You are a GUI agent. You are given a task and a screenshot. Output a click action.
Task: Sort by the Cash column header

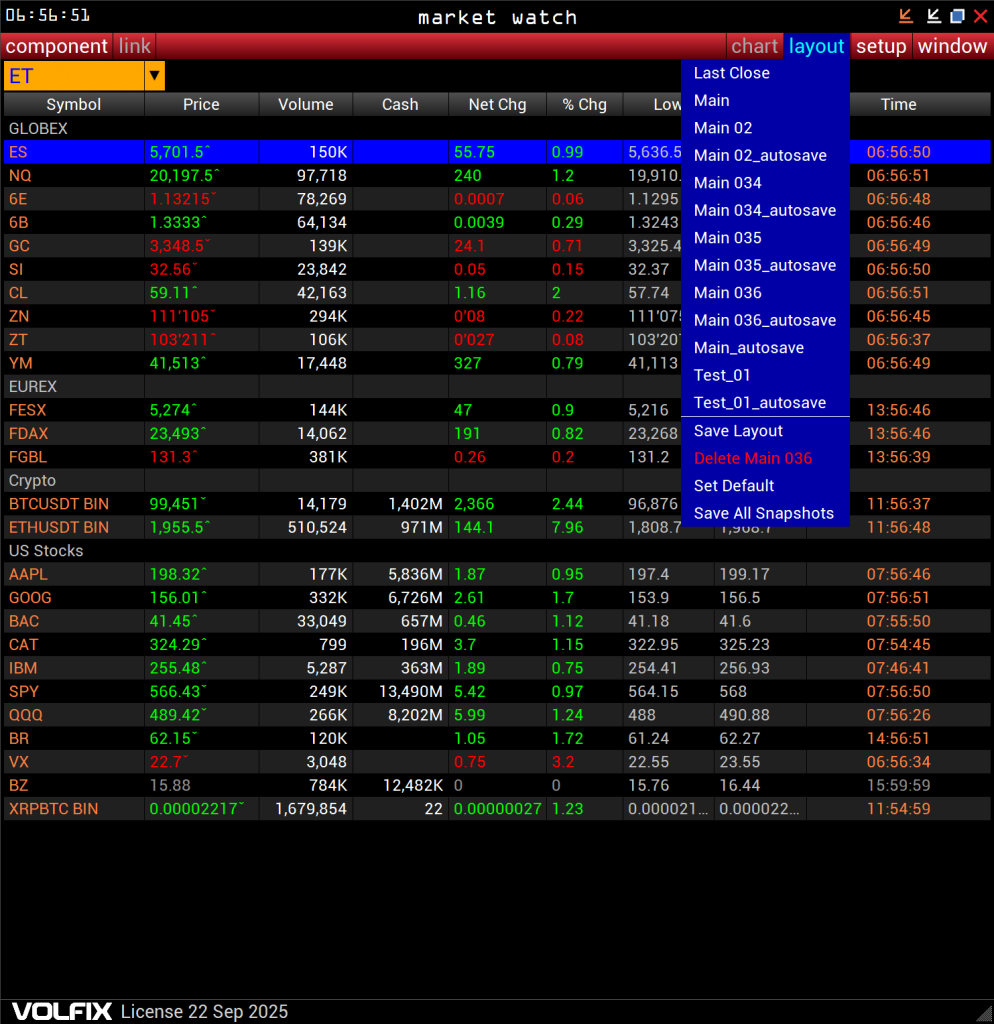pos(400,104)
